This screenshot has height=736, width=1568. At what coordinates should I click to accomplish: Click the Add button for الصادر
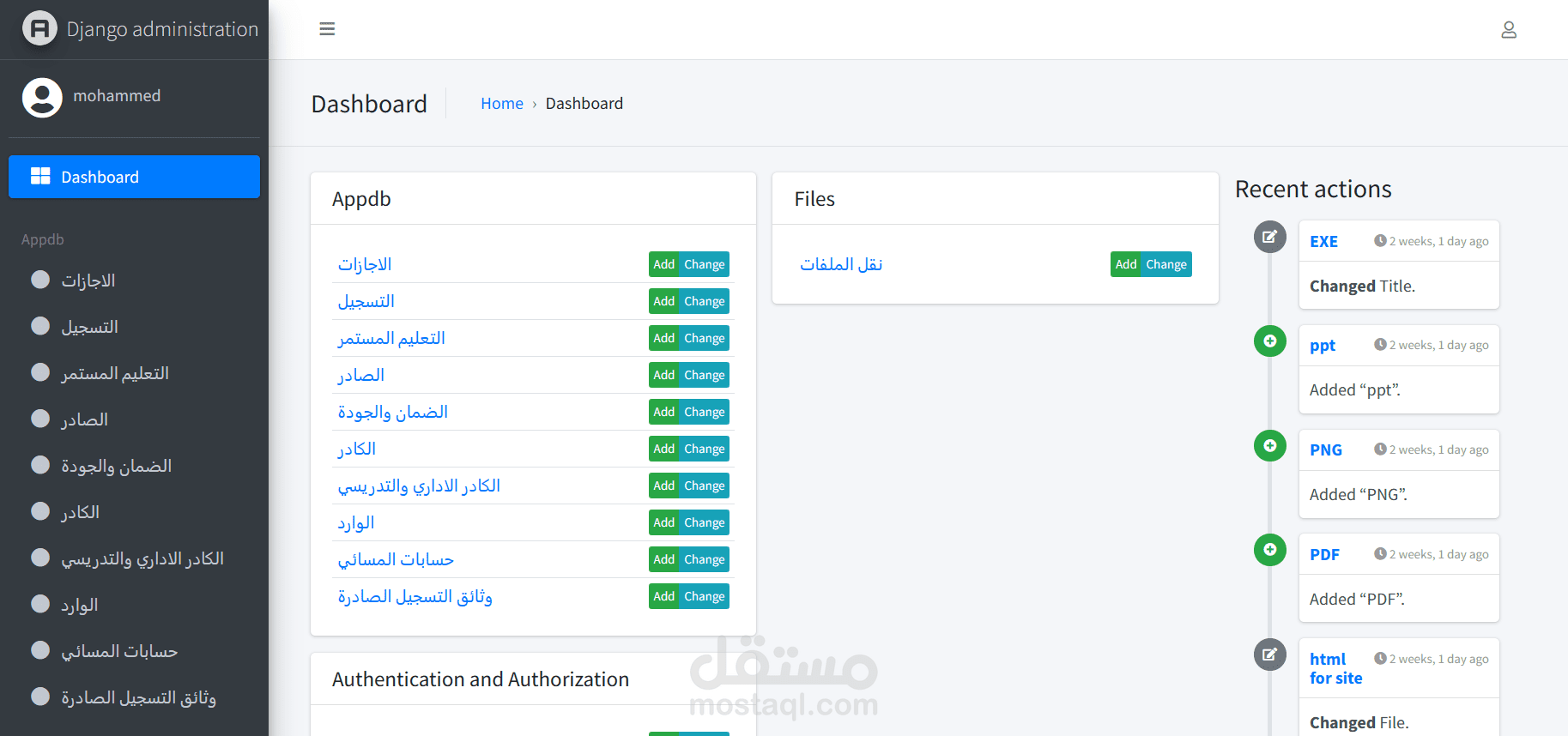click(663, 375)
